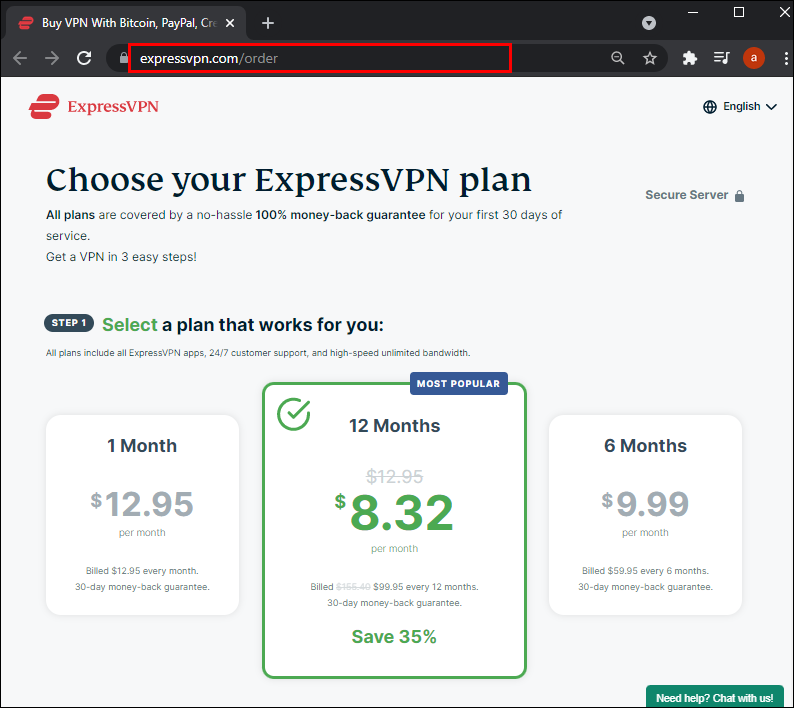This screenshot has width=794, height=708.
Task: Expand the English language dropdown chevron
Action: point(771,107)
